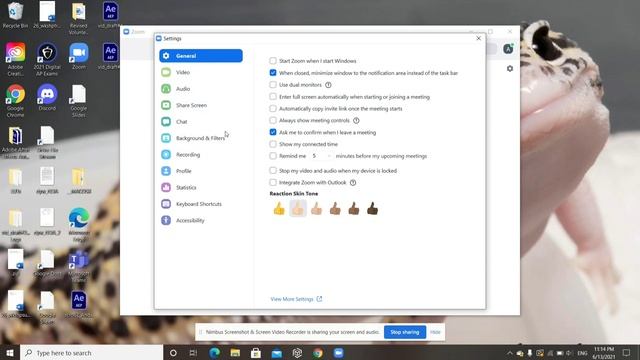Click help icon next to Integrate Zoom with Outlook
Image resolution: width=640 pixels, height=360 pixels.
[x=353, y=182]
